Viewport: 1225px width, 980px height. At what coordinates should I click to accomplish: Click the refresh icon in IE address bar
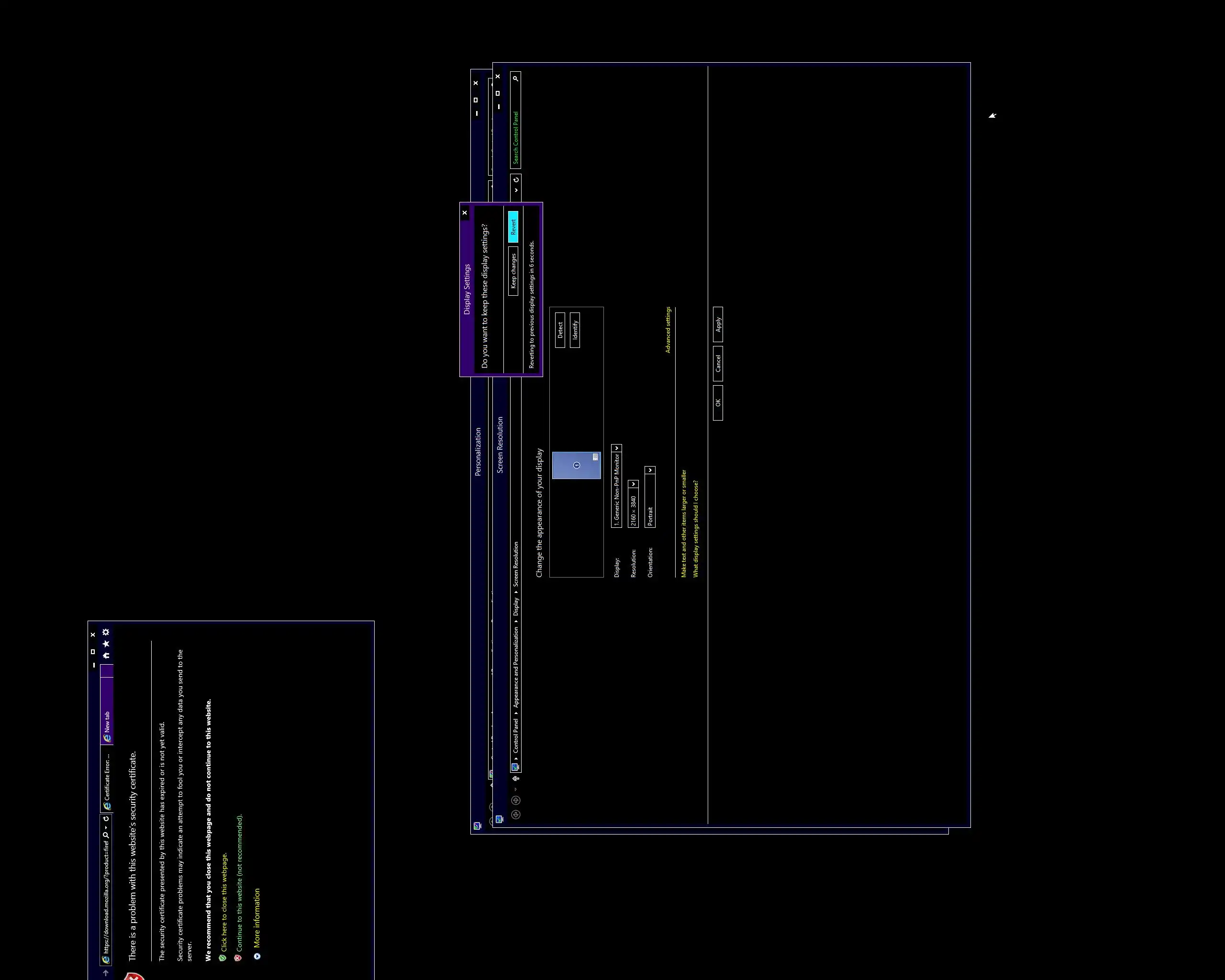pyautogui.click(x=106, y=819)
